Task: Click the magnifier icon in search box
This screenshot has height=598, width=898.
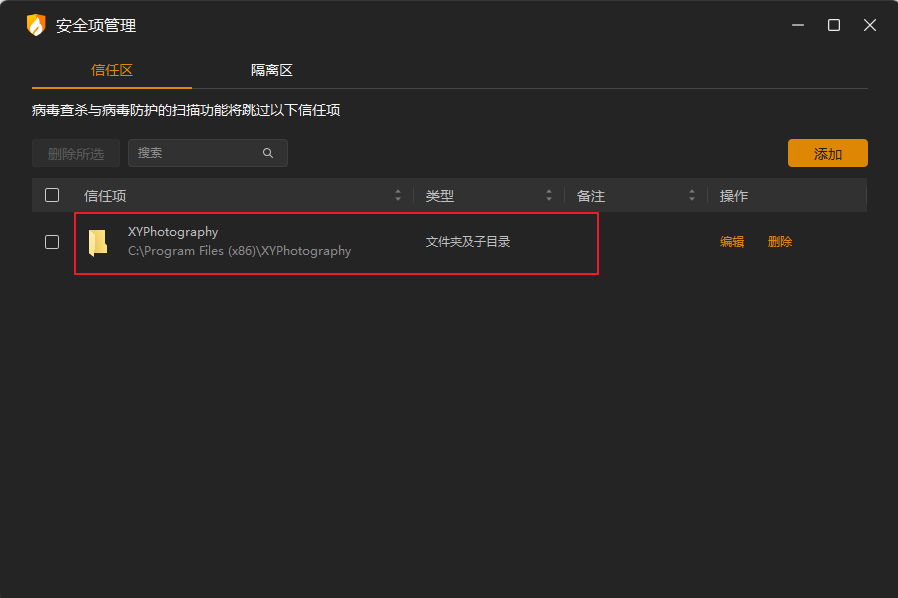Action: pos(268,153)
